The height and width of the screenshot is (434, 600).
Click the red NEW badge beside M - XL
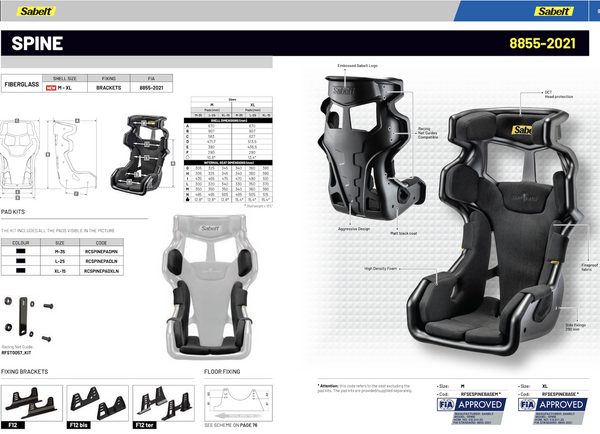click(x=51, y=87)
